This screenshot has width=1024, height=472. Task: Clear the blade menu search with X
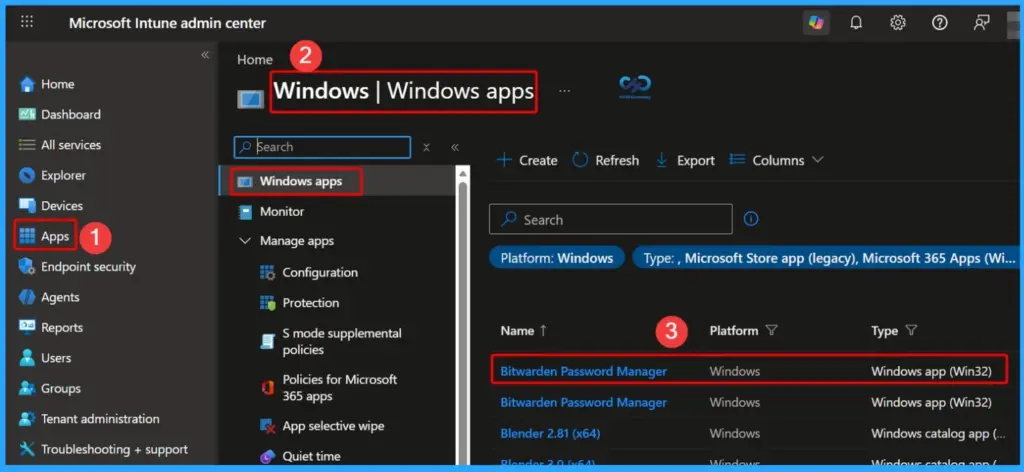pyautogui.click(x=426, y=148)
